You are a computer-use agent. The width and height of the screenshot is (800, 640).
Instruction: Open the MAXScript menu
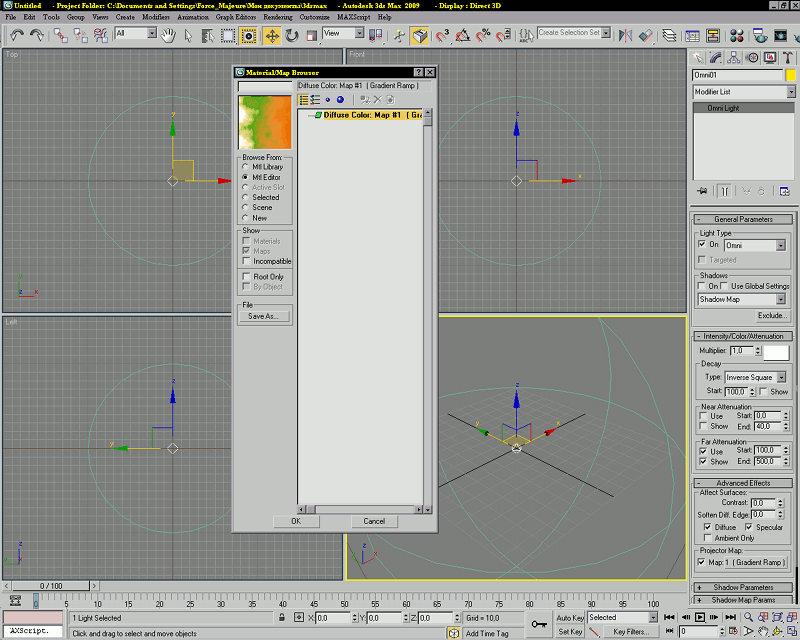[x=354, y=17]
